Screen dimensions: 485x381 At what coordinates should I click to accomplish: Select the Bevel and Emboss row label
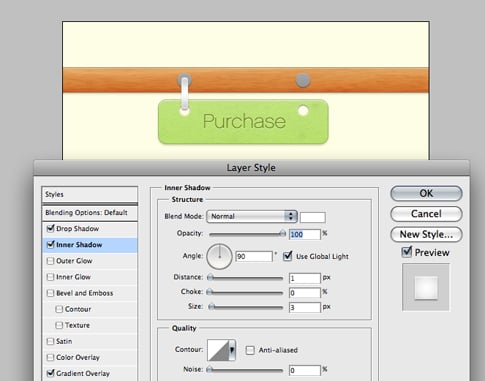click(85, 293)
